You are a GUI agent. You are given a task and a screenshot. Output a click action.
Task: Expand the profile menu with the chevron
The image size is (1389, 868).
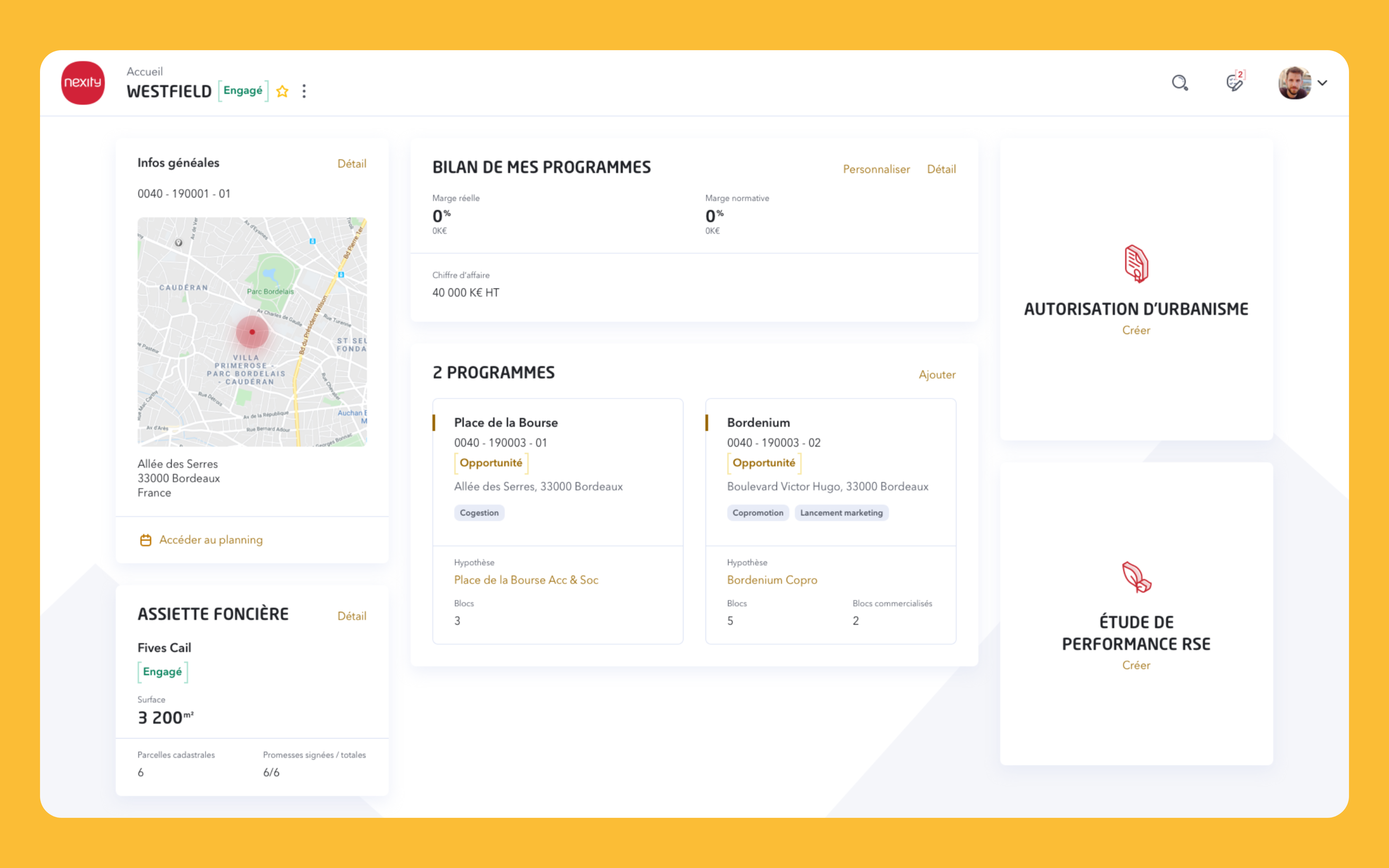(1323, 83)
